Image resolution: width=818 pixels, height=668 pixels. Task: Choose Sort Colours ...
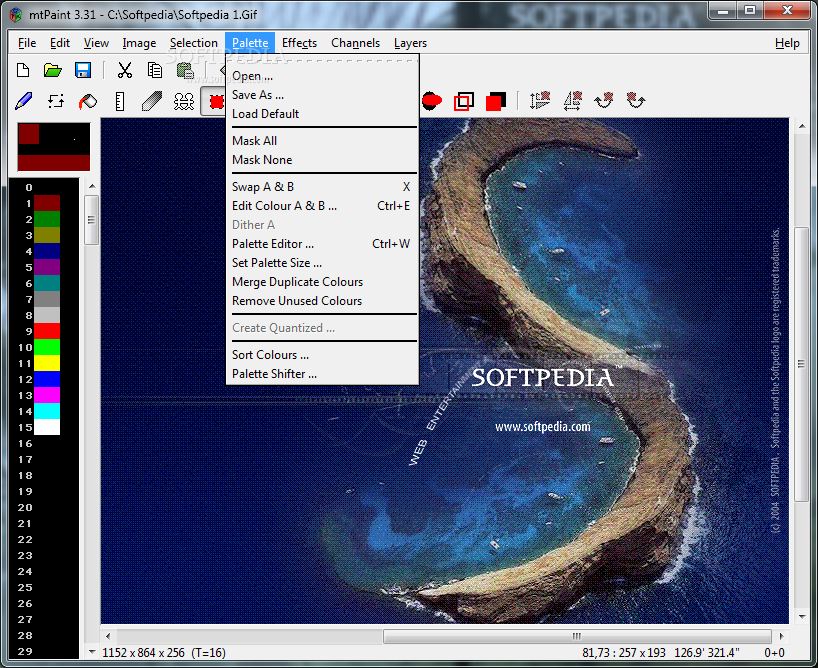pyautogui.click(x=322, y=355)
